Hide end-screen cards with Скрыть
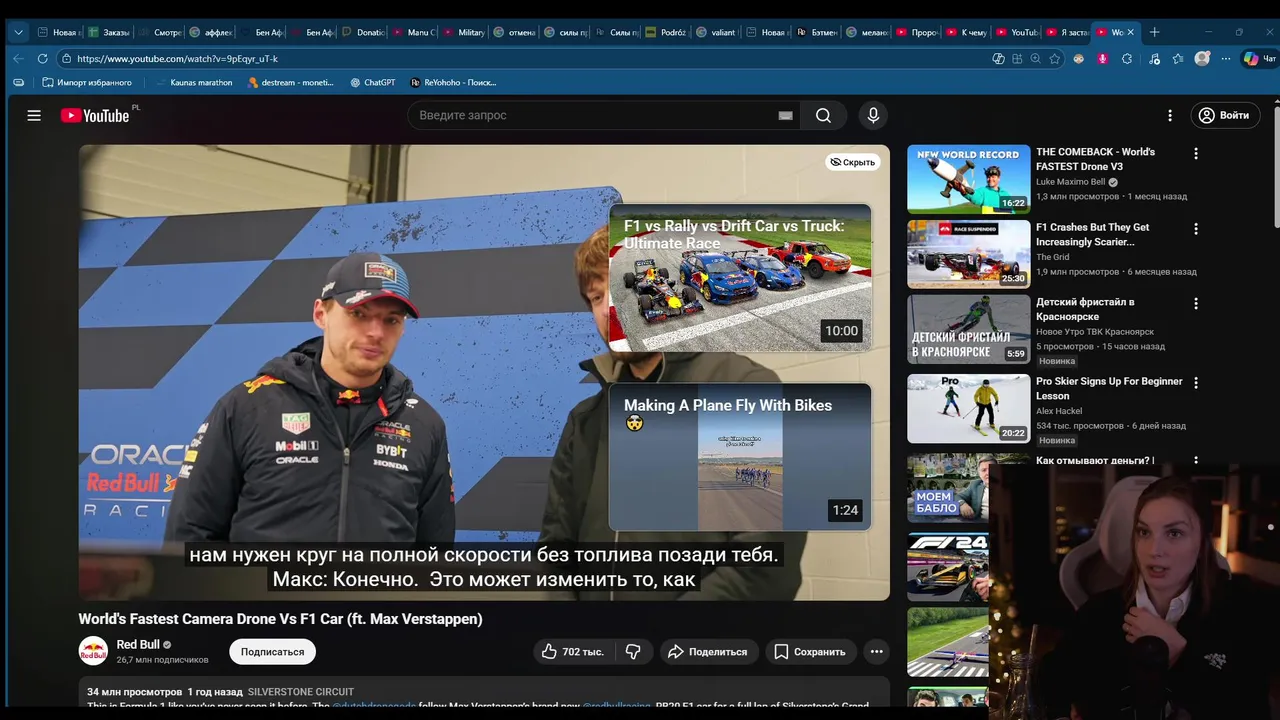This screenshot has width=1280, height=720. (853, 162)
